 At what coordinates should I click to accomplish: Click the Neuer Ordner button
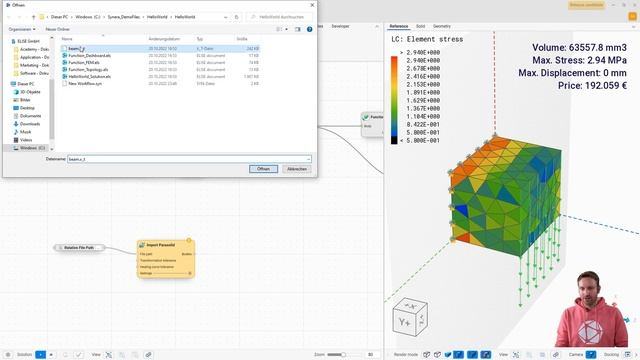58,29
